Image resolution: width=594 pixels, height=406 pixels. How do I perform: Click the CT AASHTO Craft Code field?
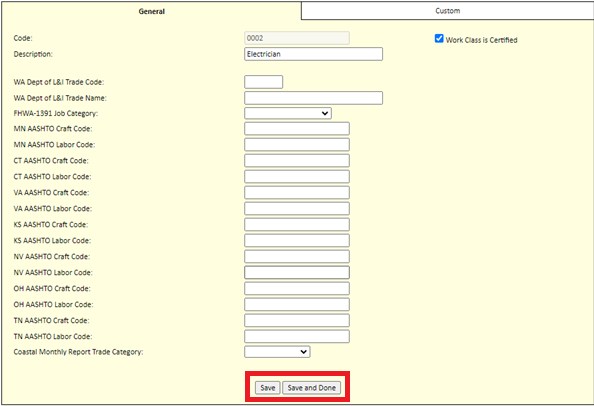297,161
